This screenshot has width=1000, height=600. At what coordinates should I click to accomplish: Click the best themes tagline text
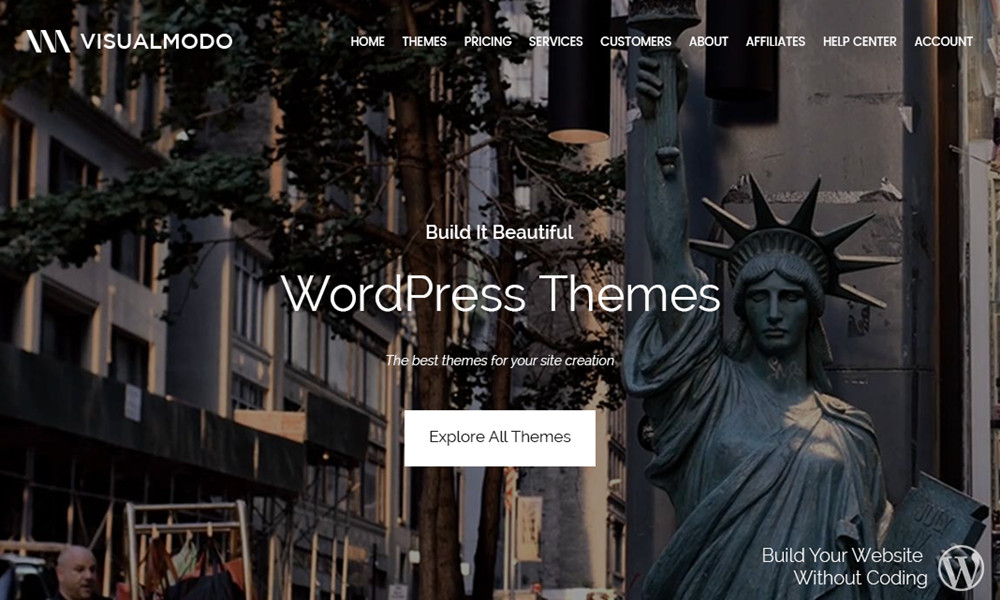coord(499,360)
